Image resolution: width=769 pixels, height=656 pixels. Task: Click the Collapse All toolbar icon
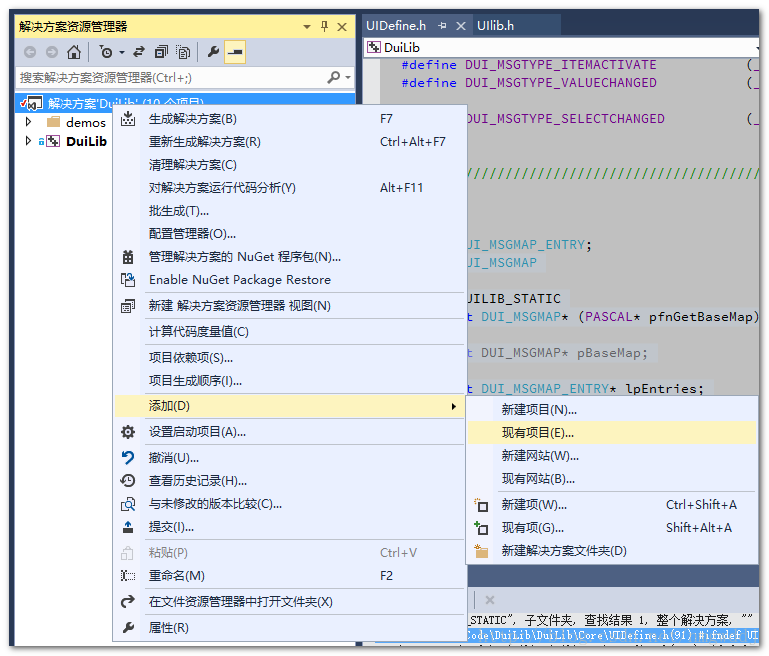pos(161,51)
